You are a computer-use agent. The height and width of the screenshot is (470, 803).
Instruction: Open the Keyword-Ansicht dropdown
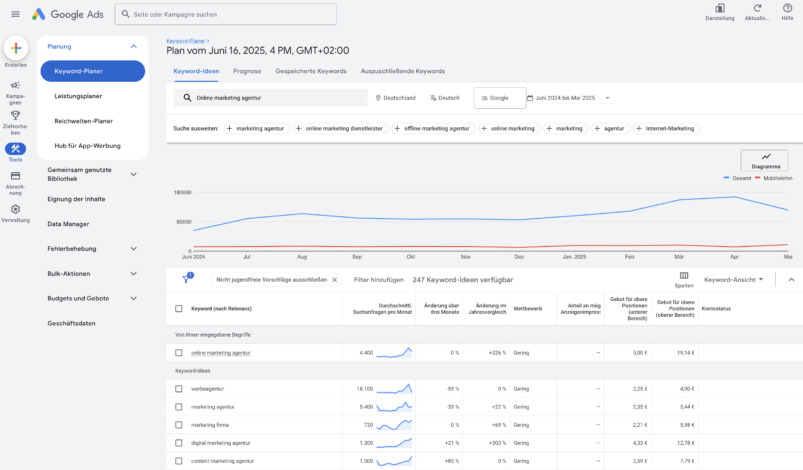(733, 280)
